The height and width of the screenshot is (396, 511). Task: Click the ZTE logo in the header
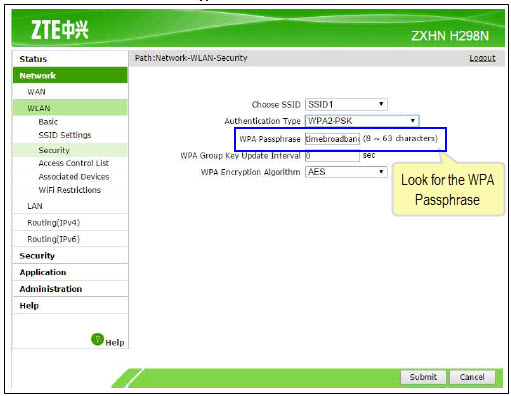coord(60,30)
